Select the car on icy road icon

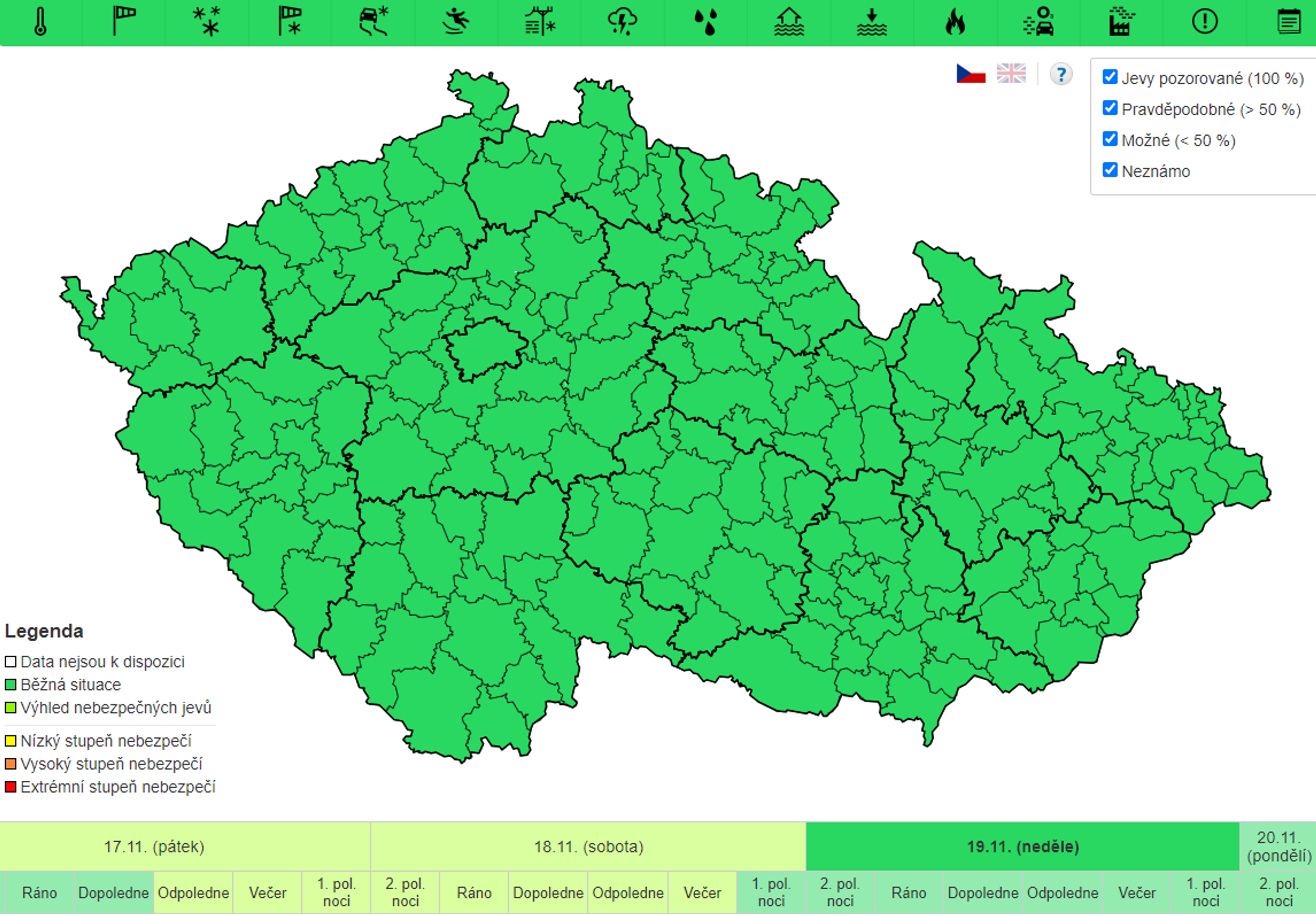pyautogui.click(x=373, y=22)
